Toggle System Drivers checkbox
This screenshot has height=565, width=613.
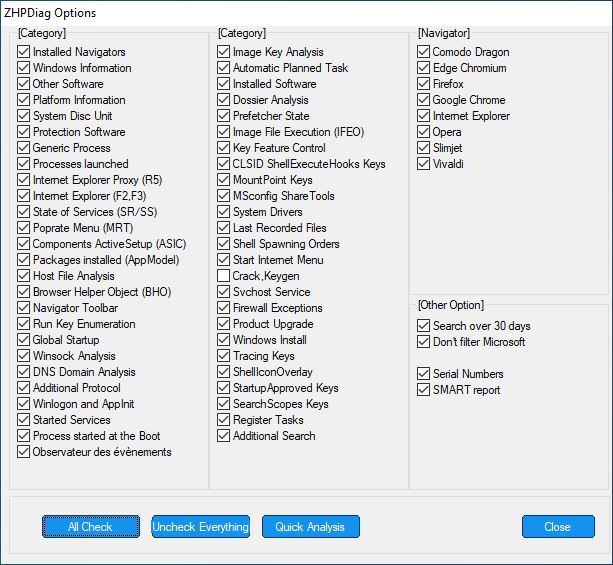(223, 212)
